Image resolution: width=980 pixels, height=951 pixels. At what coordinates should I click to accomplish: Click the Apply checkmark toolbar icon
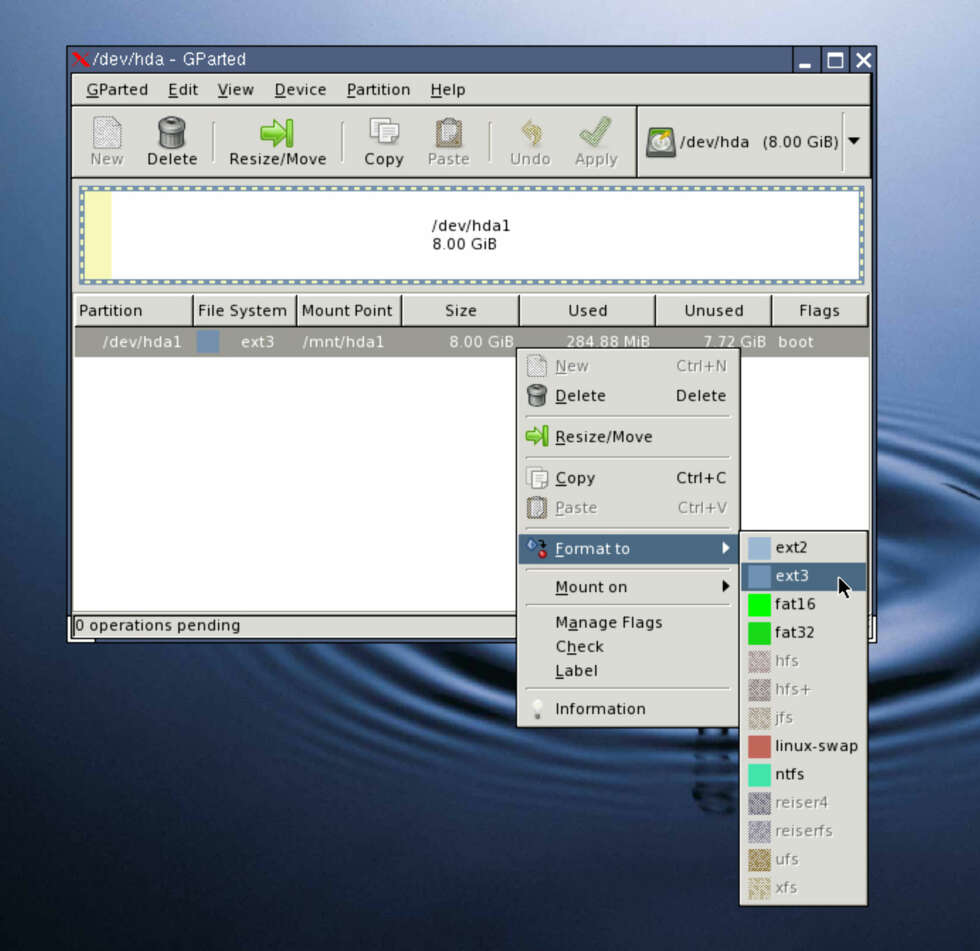[596, 132]
